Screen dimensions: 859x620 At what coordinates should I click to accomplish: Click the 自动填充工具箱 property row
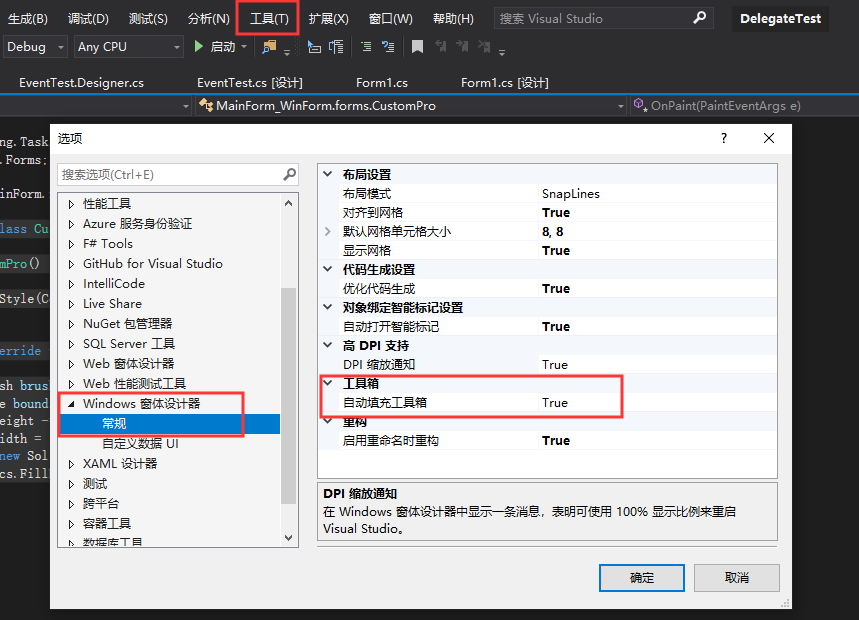coord(548,403)
